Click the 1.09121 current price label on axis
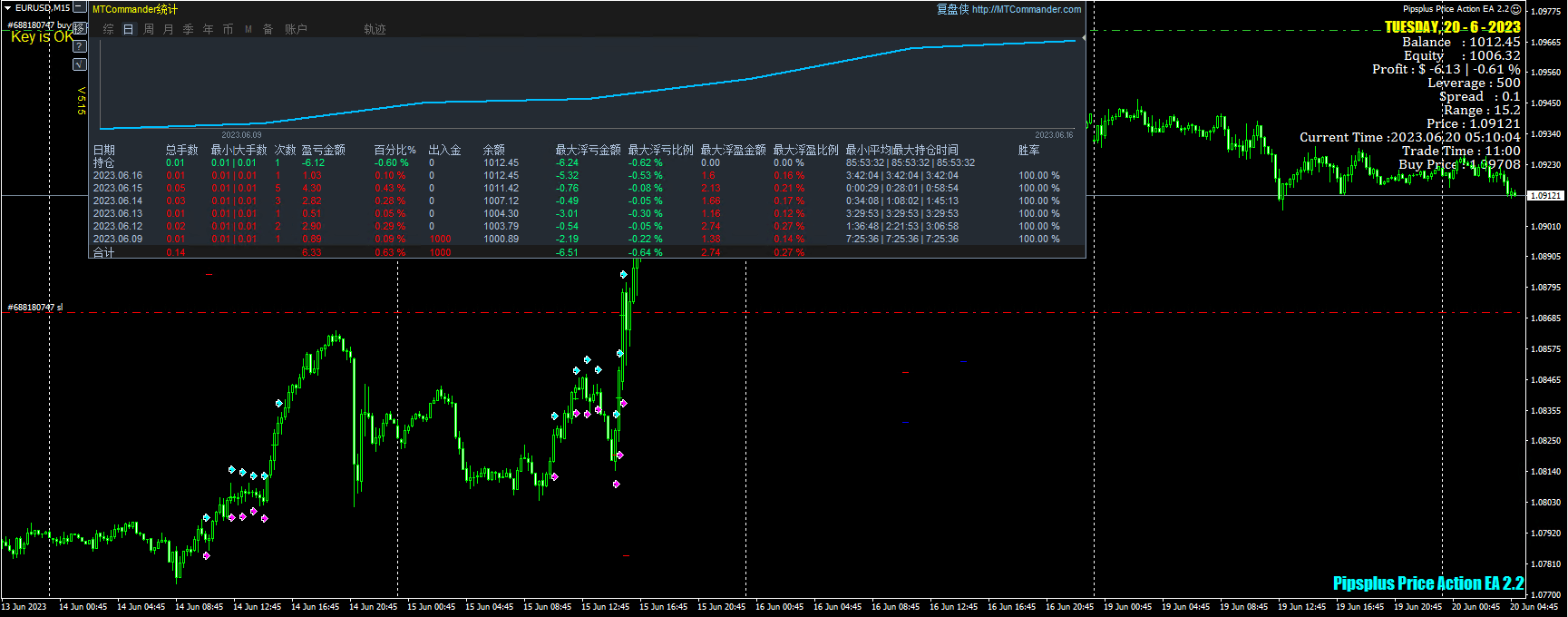The height and width of the screenshot is (617, 1568). tap(1545, 196)
